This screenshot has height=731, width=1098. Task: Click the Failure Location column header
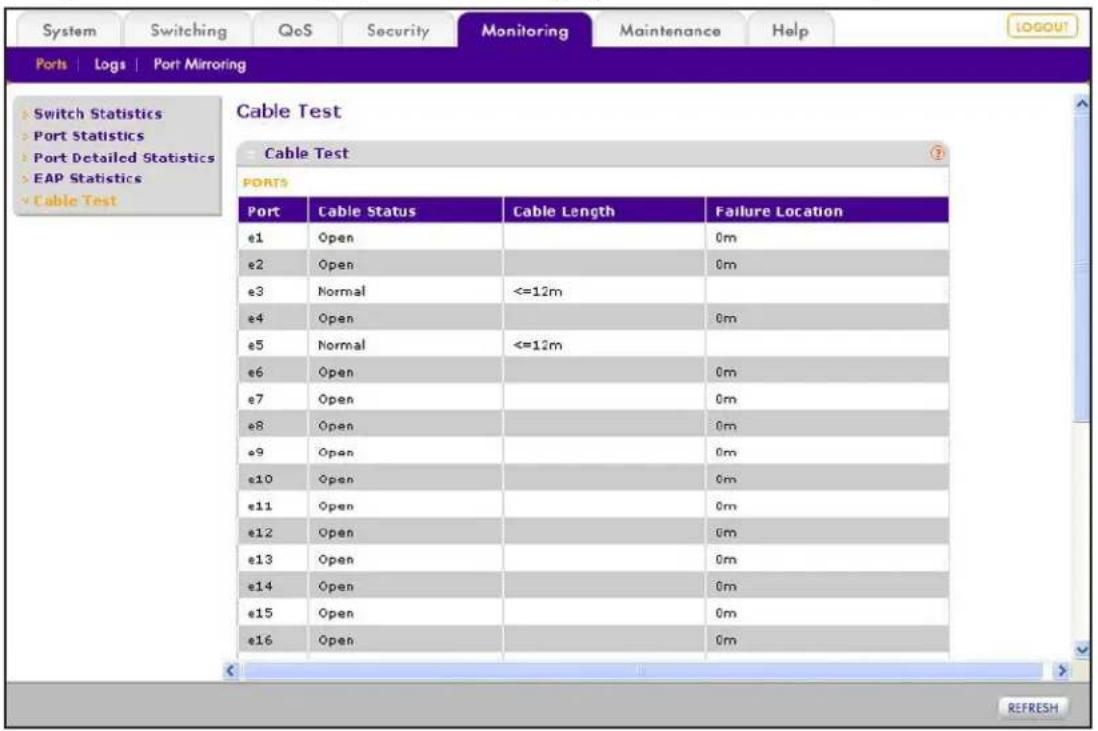[827, 211]
